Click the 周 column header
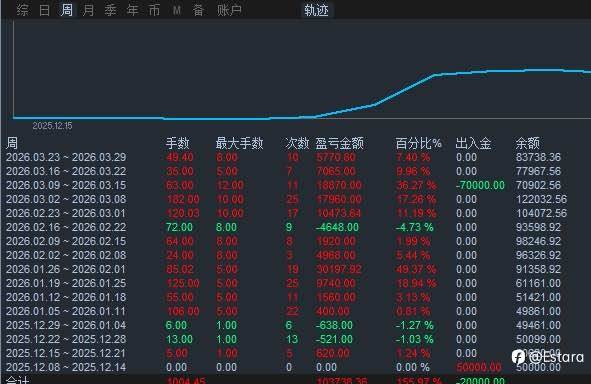This screenshot has height=384, width=591. pos(12,143)
